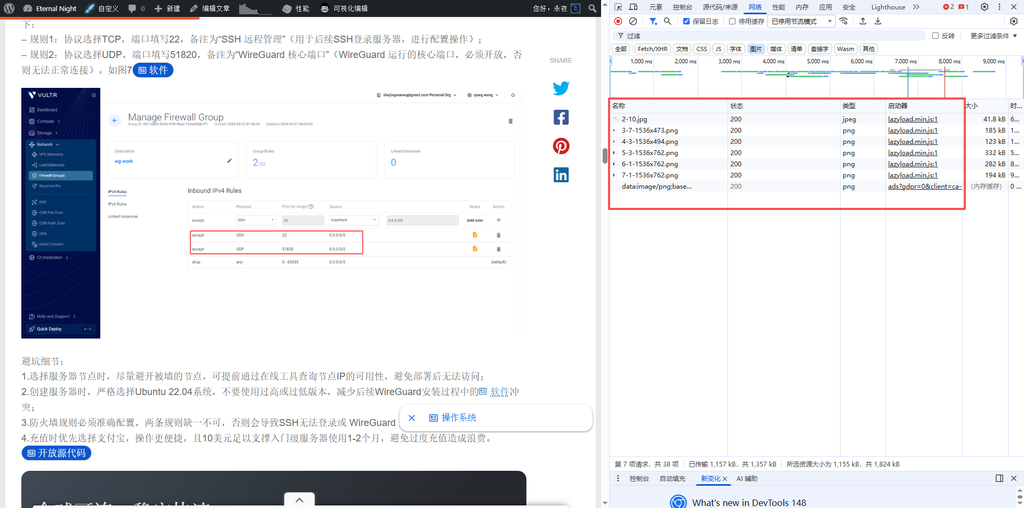The width and height of the screenshot is (1024, 508).
Task: Click the 自定义 customize link
Action: 102,8
